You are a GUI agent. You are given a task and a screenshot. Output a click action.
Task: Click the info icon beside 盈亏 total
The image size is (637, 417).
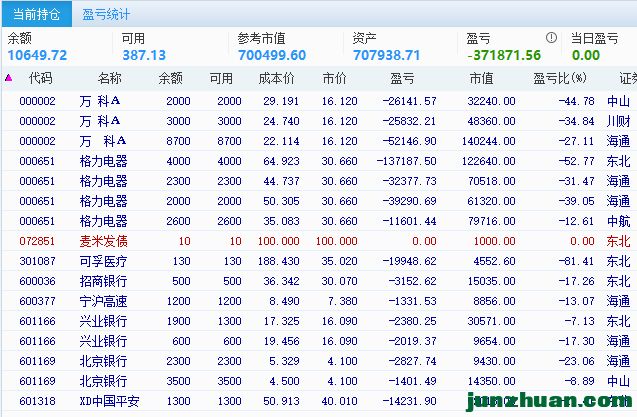click(551, 38)
